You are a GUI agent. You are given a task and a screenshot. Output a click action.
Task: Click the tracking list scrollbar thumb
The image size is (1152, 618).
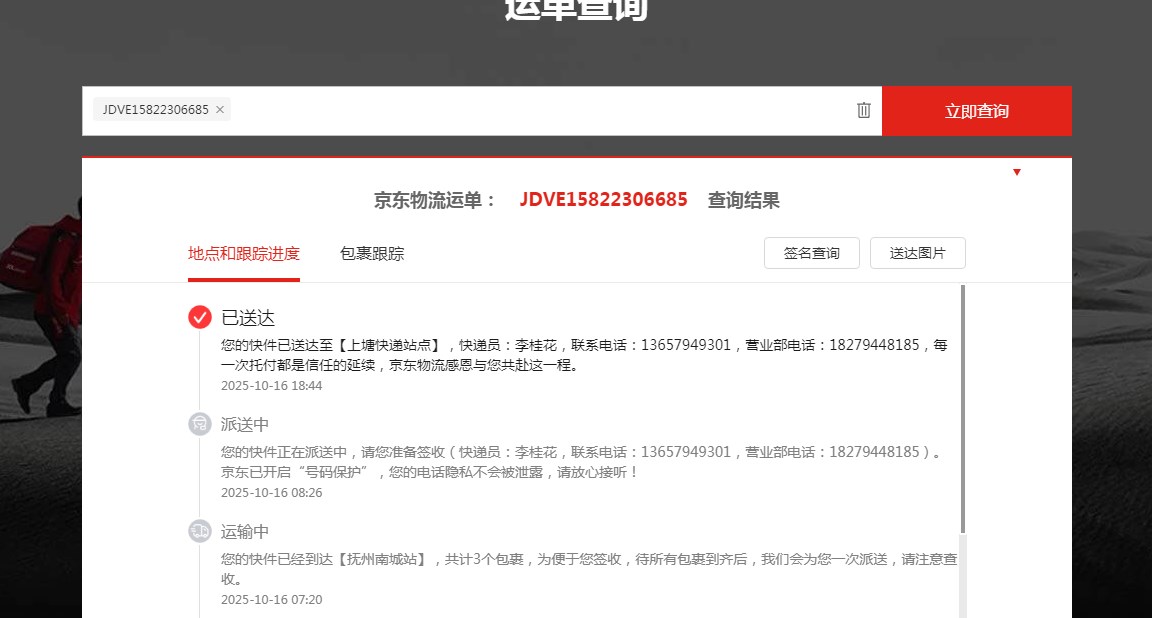pyautogui.click(x=963, y=410)
